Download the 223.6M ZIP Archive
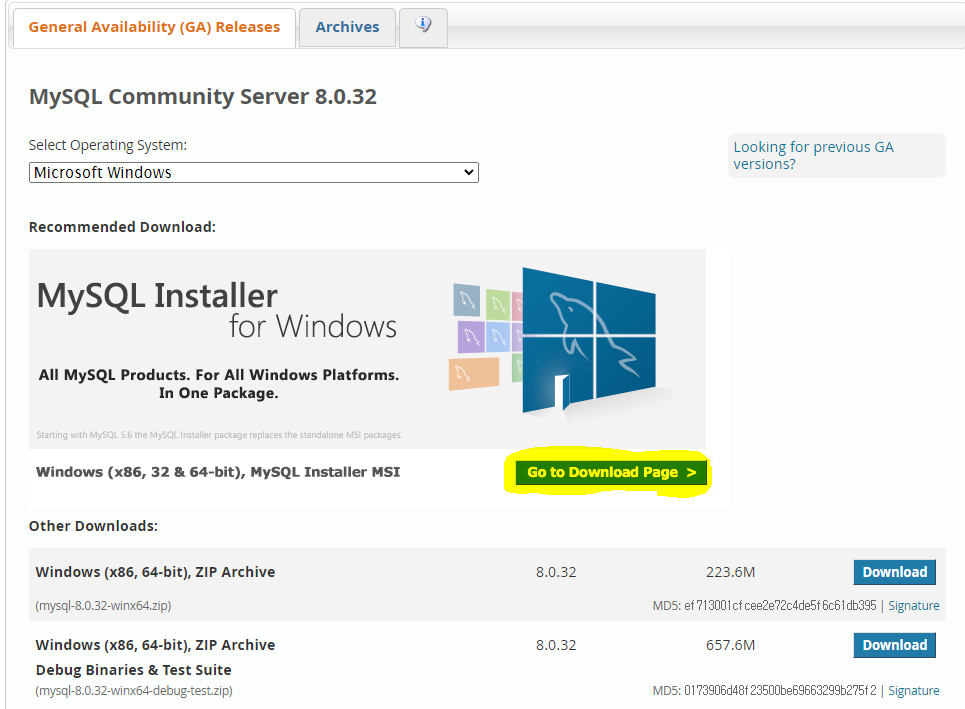965x709 pixels. point(894,572)
